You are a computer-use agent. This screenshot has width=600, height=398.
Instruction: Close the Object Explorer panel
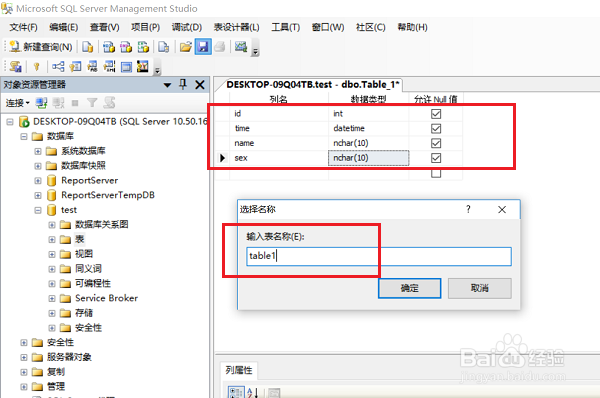click(200, 85)
